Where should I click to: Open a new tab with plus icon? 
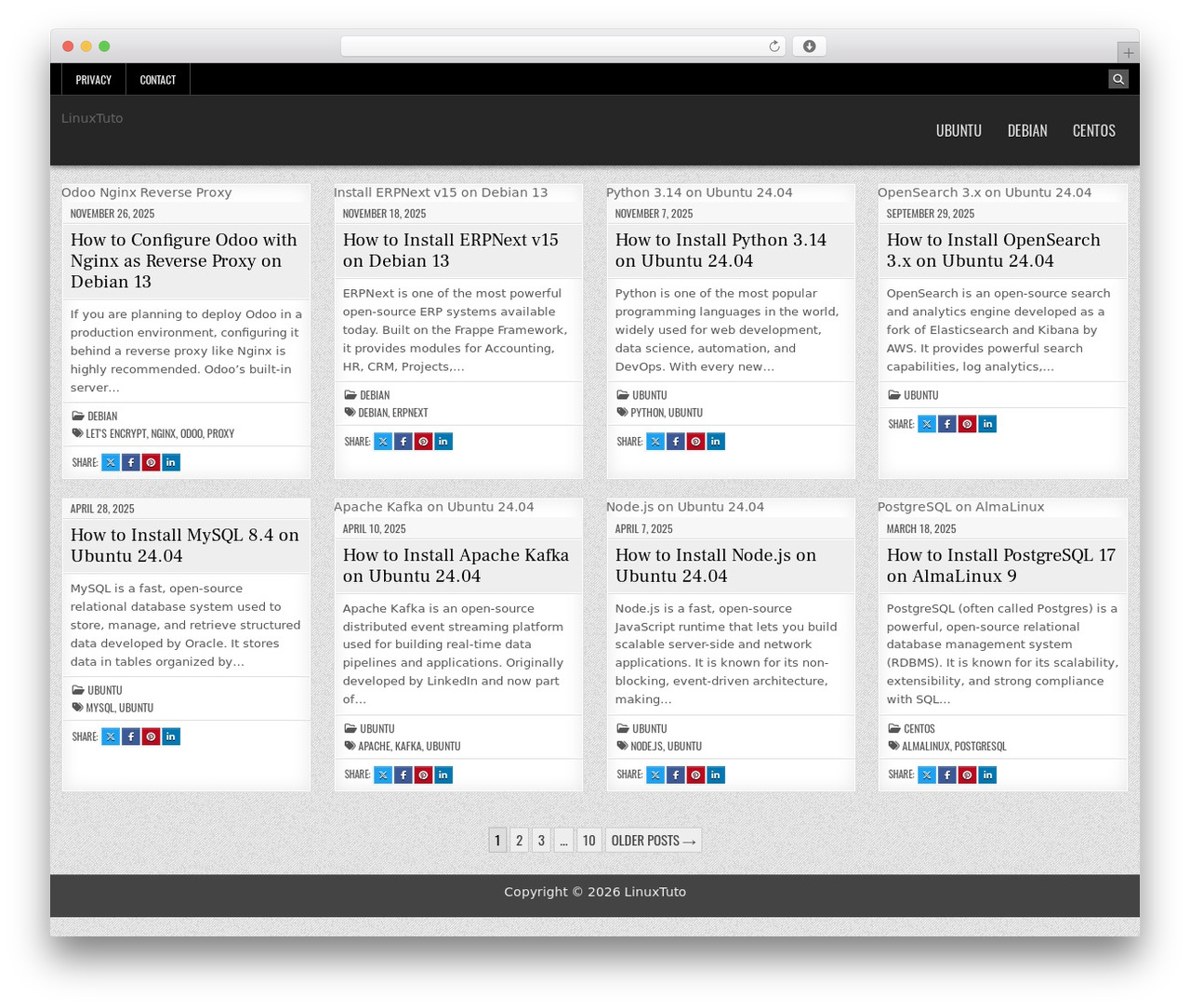(1128, 53)
